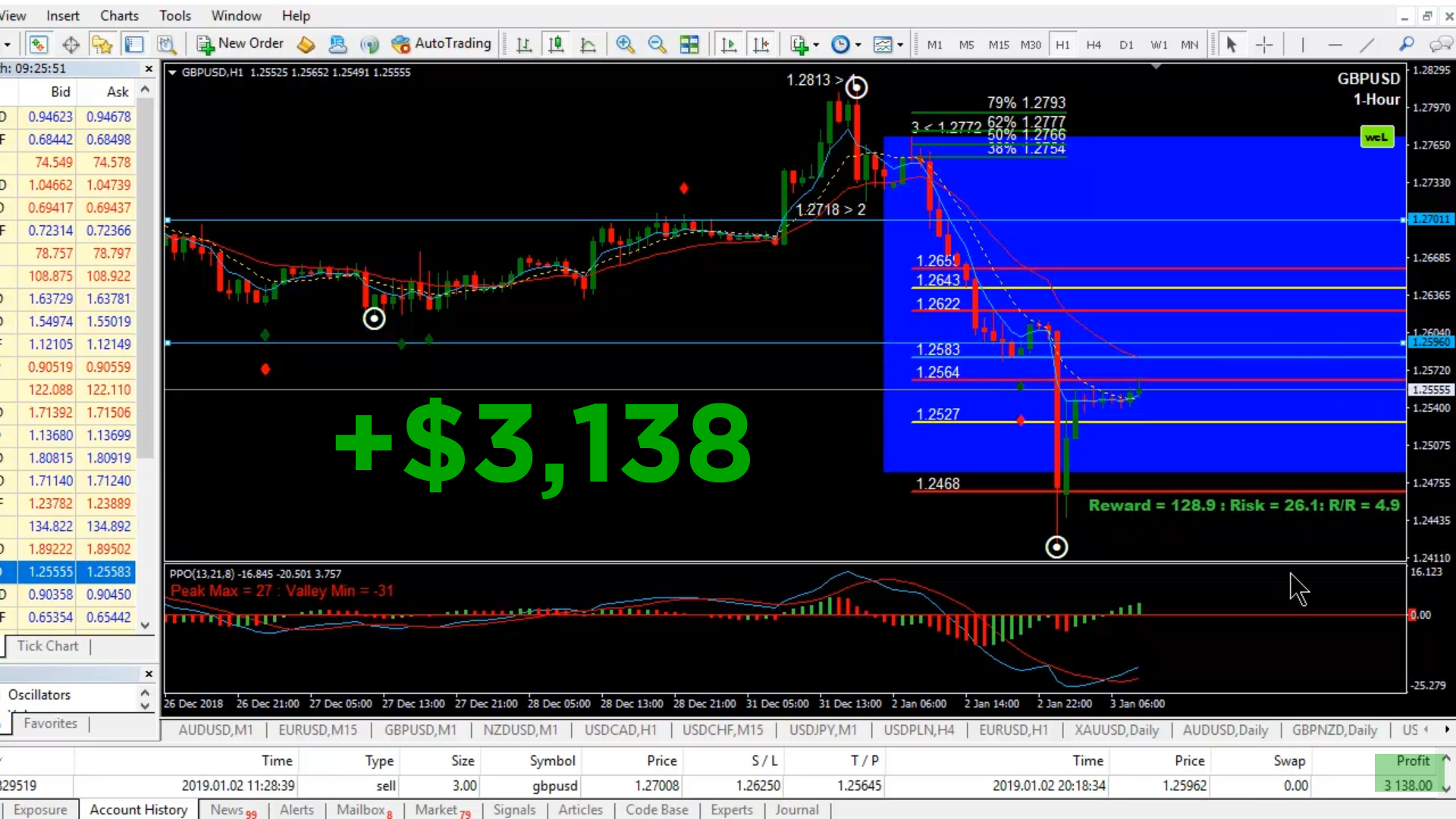Tile chart windows with grid icon

tap(689, 45)
